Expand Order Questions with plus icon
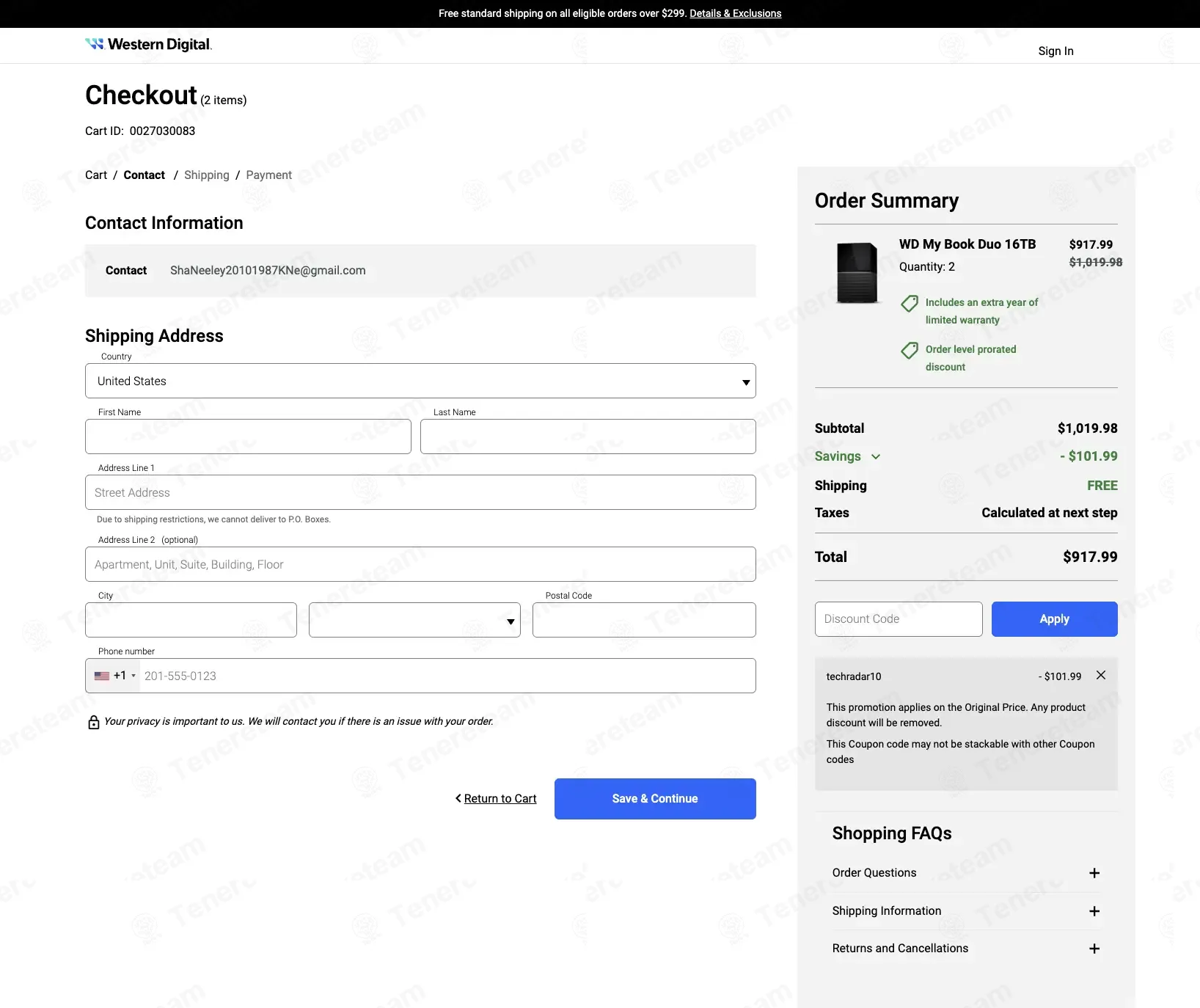Screen dimensions: 1200x1008 click(x=1094, y=873)
